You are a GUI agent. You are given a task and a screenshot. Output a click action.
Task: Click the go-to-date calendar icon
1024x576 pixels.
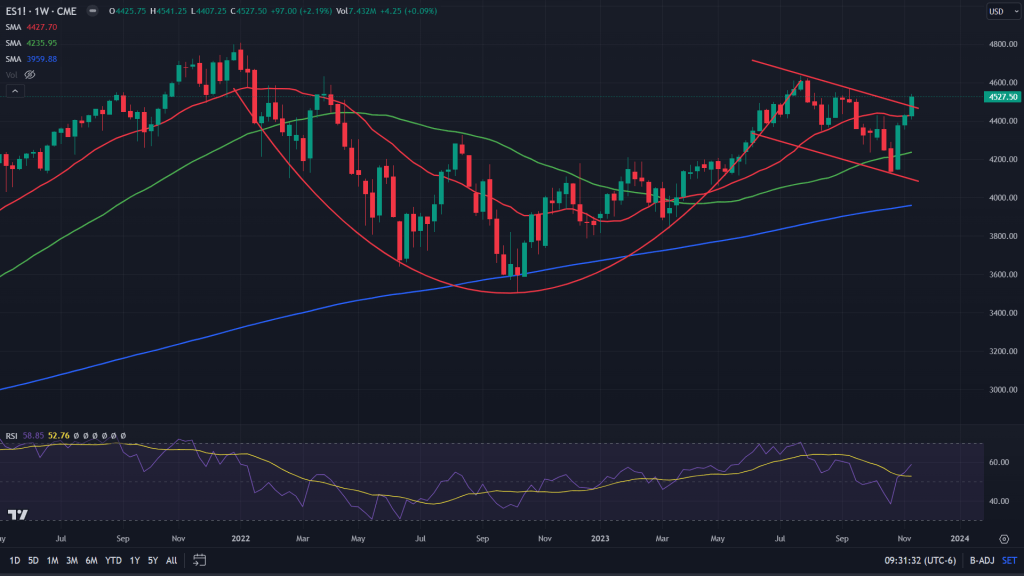pos(199,560)
